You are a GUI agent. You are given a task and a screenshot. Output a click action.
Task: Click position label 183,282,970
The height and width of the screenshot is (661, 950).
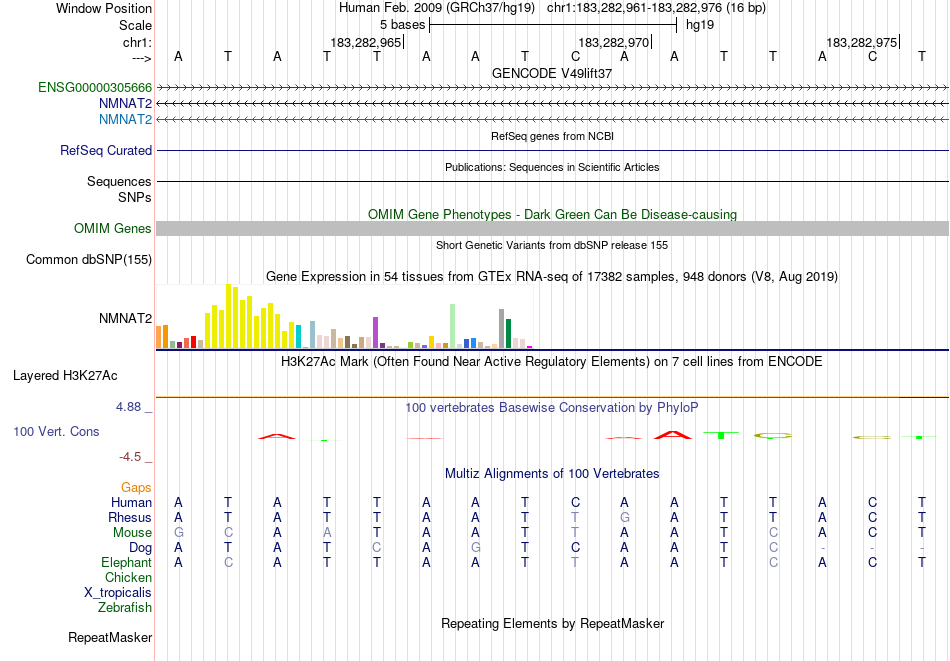coord(614,42)
